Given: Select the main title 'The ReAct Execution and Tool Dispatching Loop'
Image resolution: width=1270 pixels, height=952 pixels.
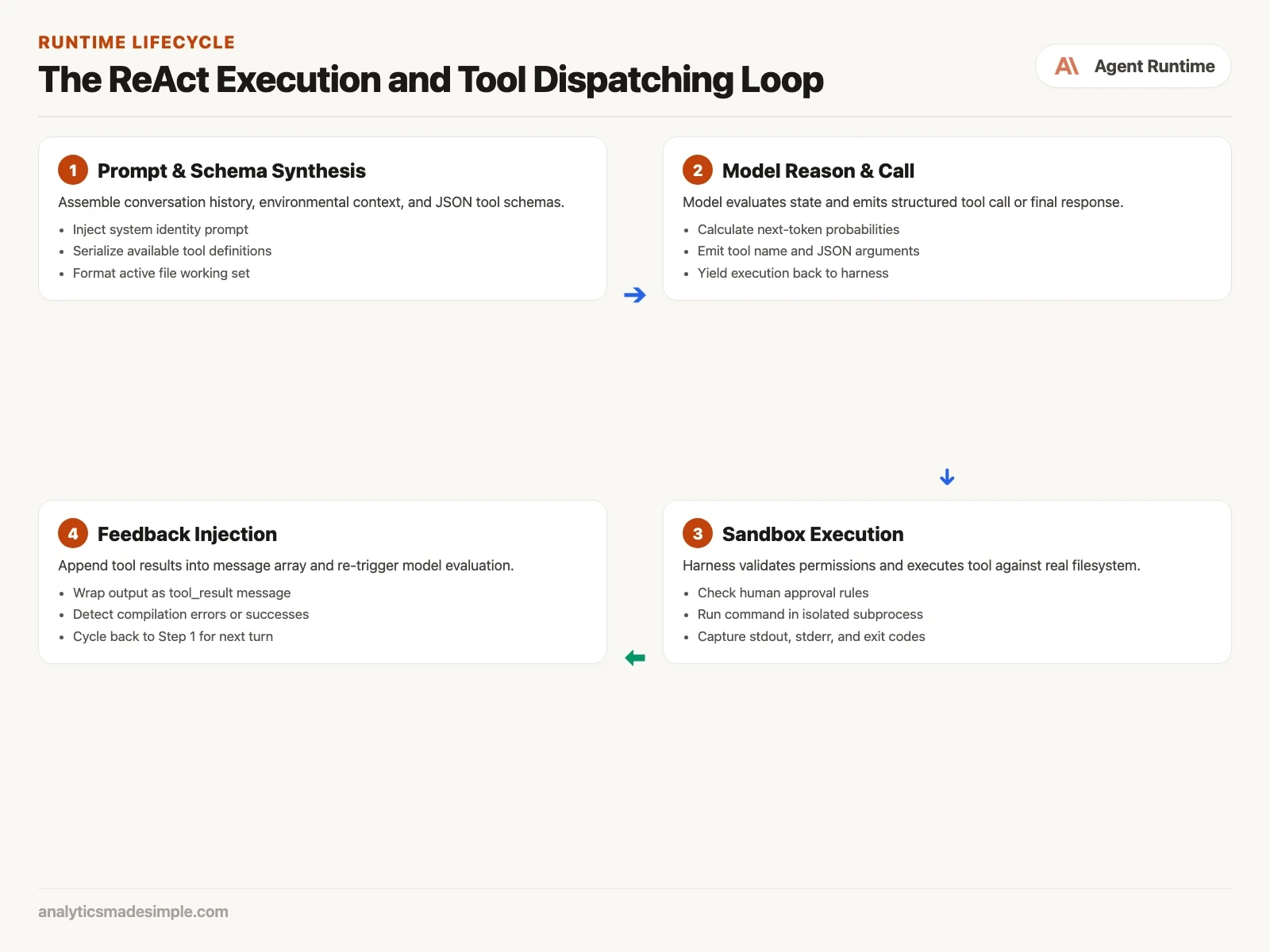Looking at the screenshot, I should pyautogui.click(x=431, y=79).
